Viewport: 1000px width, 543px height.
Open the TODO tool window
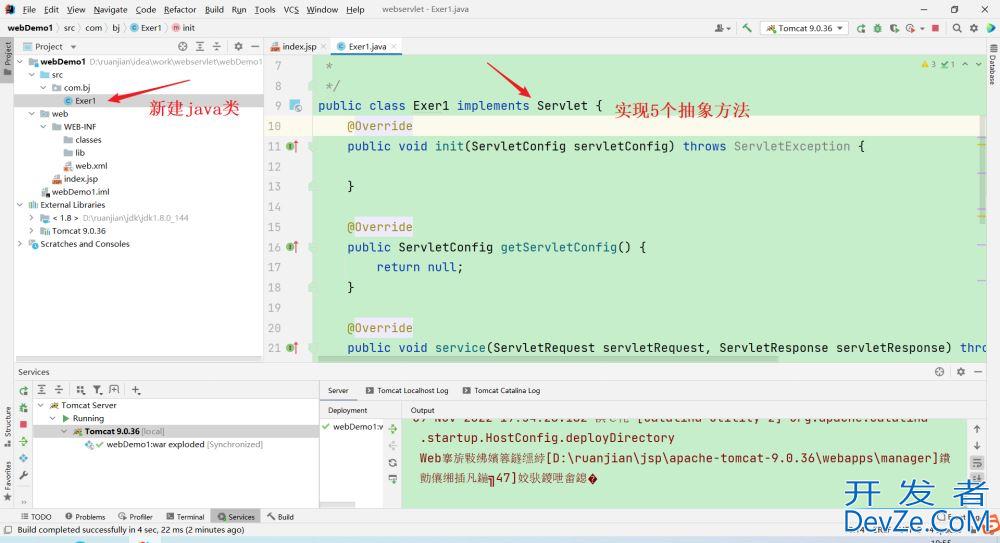36,517
